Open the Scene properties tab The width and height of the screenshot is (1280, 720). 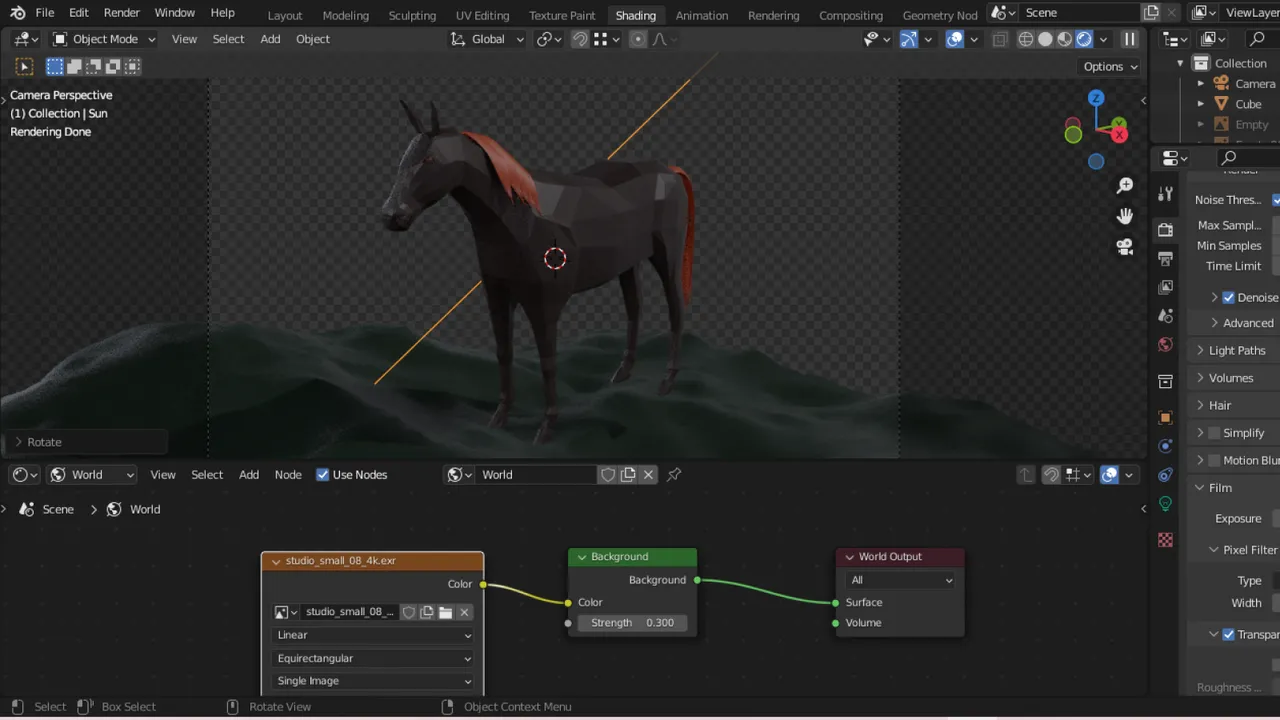click(1165, 316)
